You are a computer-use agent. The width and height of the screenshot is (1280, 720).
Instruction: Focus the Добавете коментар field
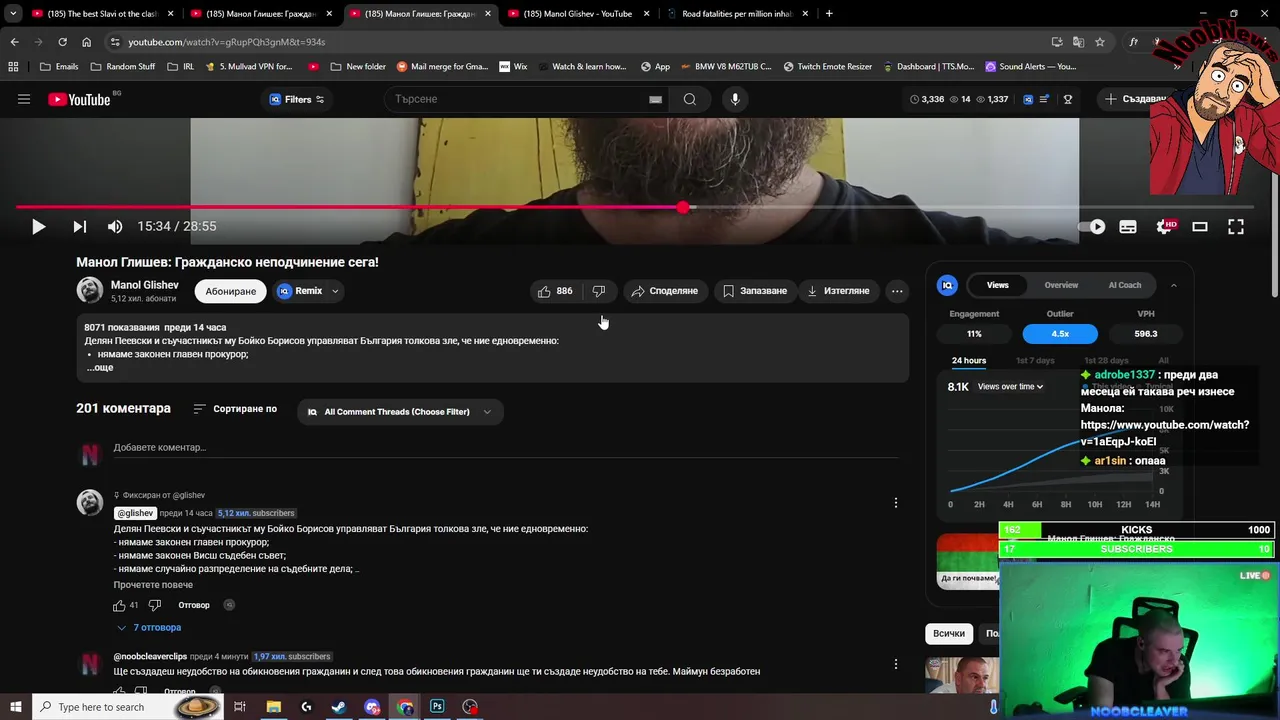tap(505, 448)
